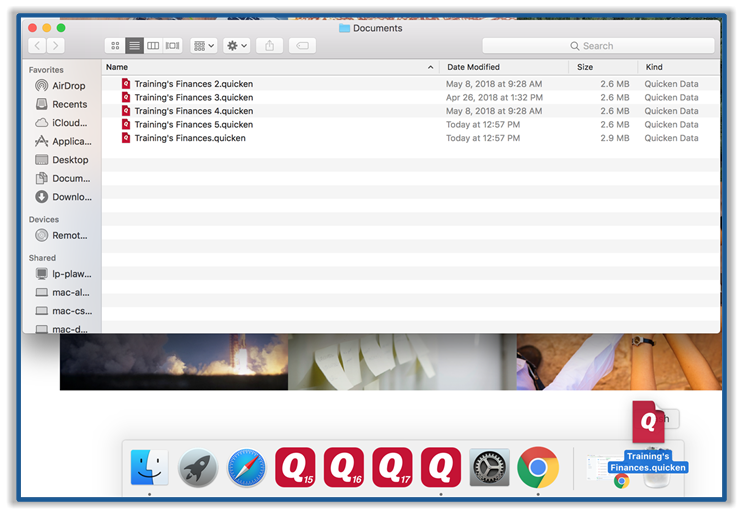This screenshot has width=742, height=515.
Task: Click the Finder icon in the dock
Action: (x=149, y=467)
